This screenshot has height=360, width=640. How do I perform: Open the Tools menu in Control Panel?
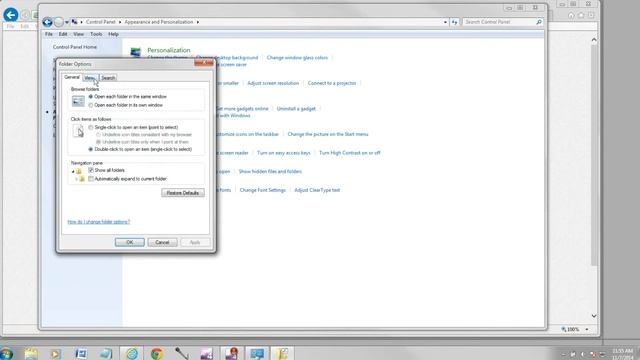(x=96, y=34)
